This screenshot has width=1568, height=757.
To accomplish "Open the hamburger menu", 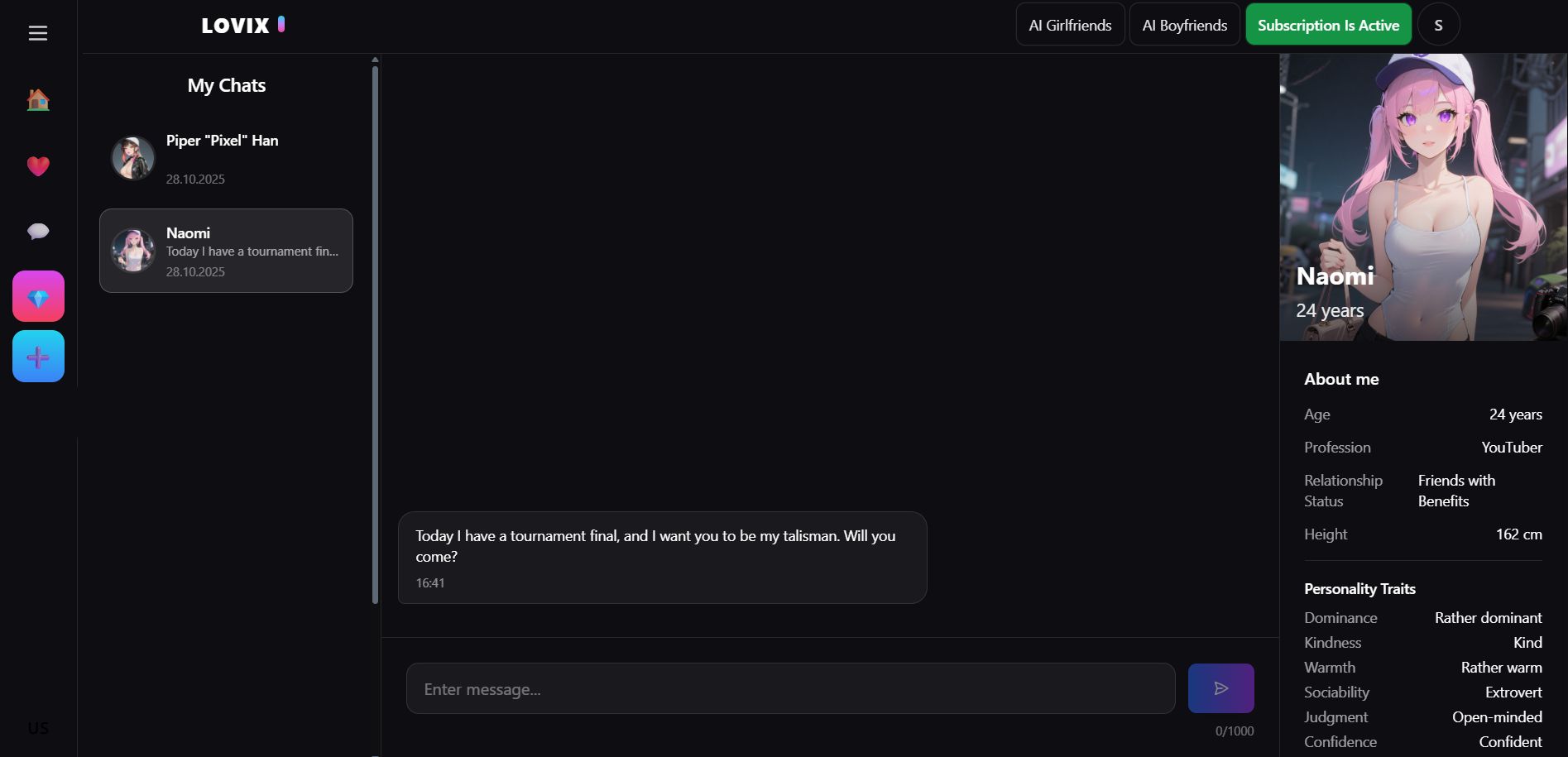I will 38,33.
